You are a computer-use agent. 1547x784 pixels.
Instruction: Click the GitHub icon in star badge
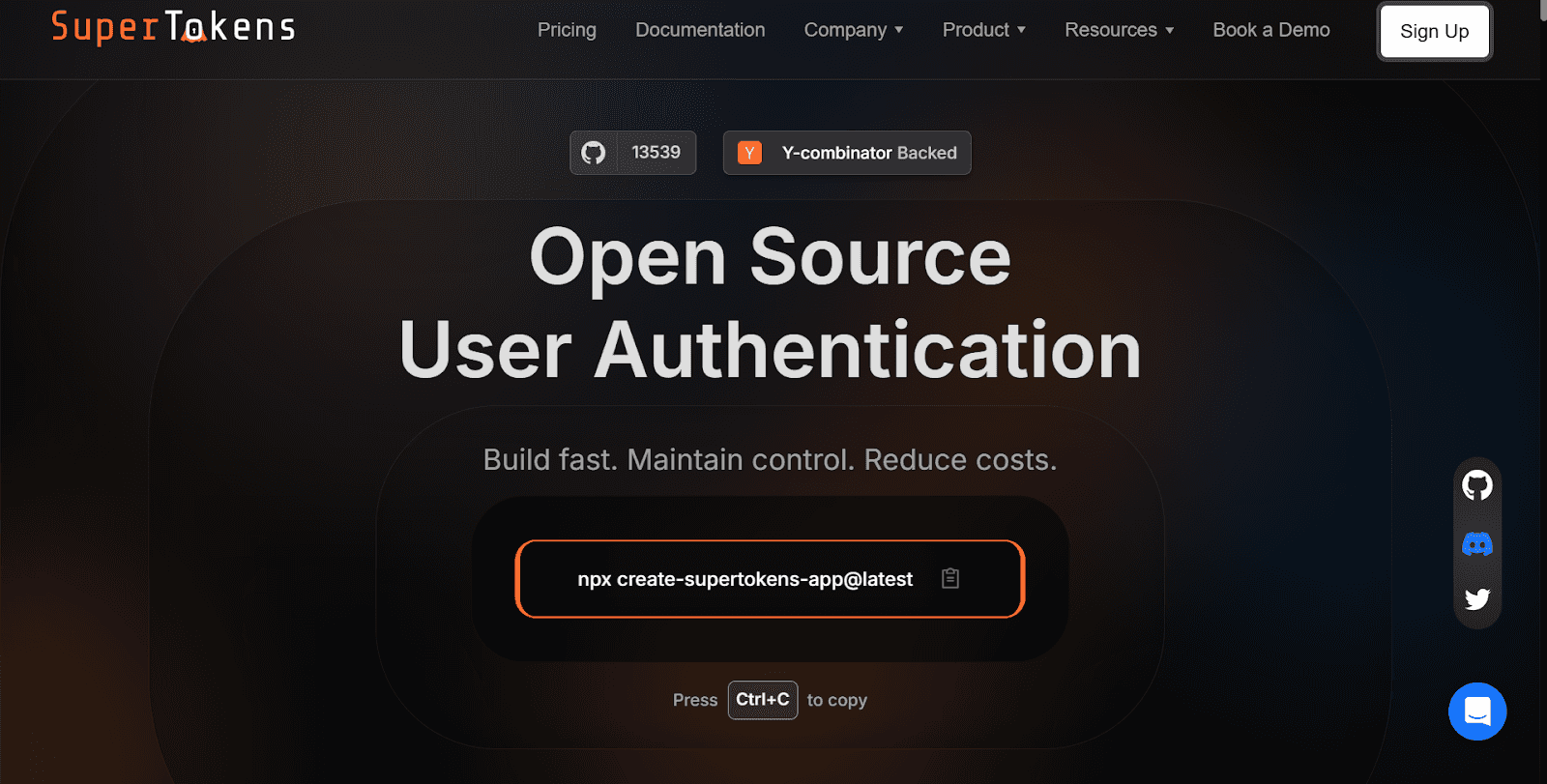coord(594,153)
